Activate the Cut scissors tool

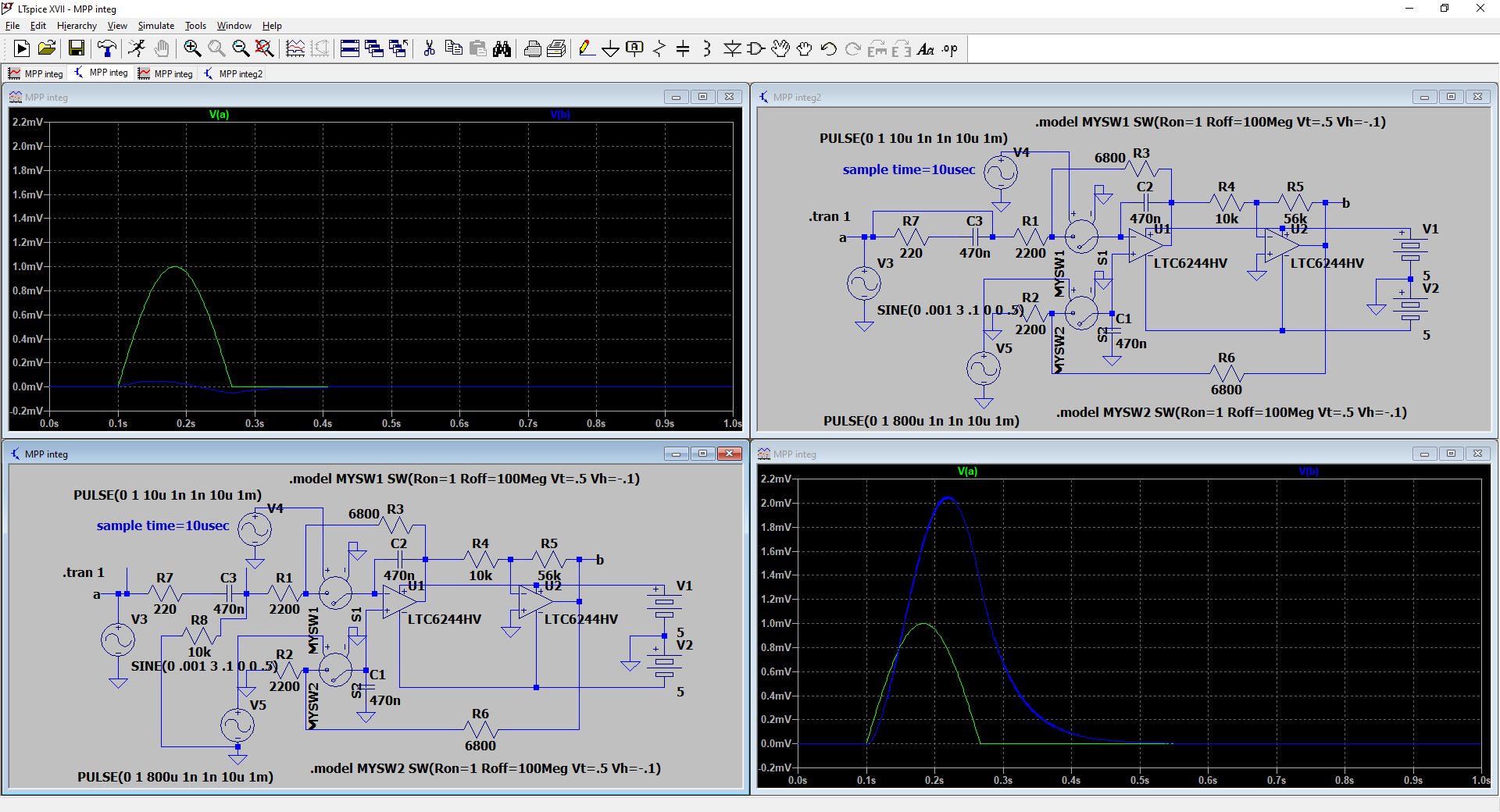point(429,49)
